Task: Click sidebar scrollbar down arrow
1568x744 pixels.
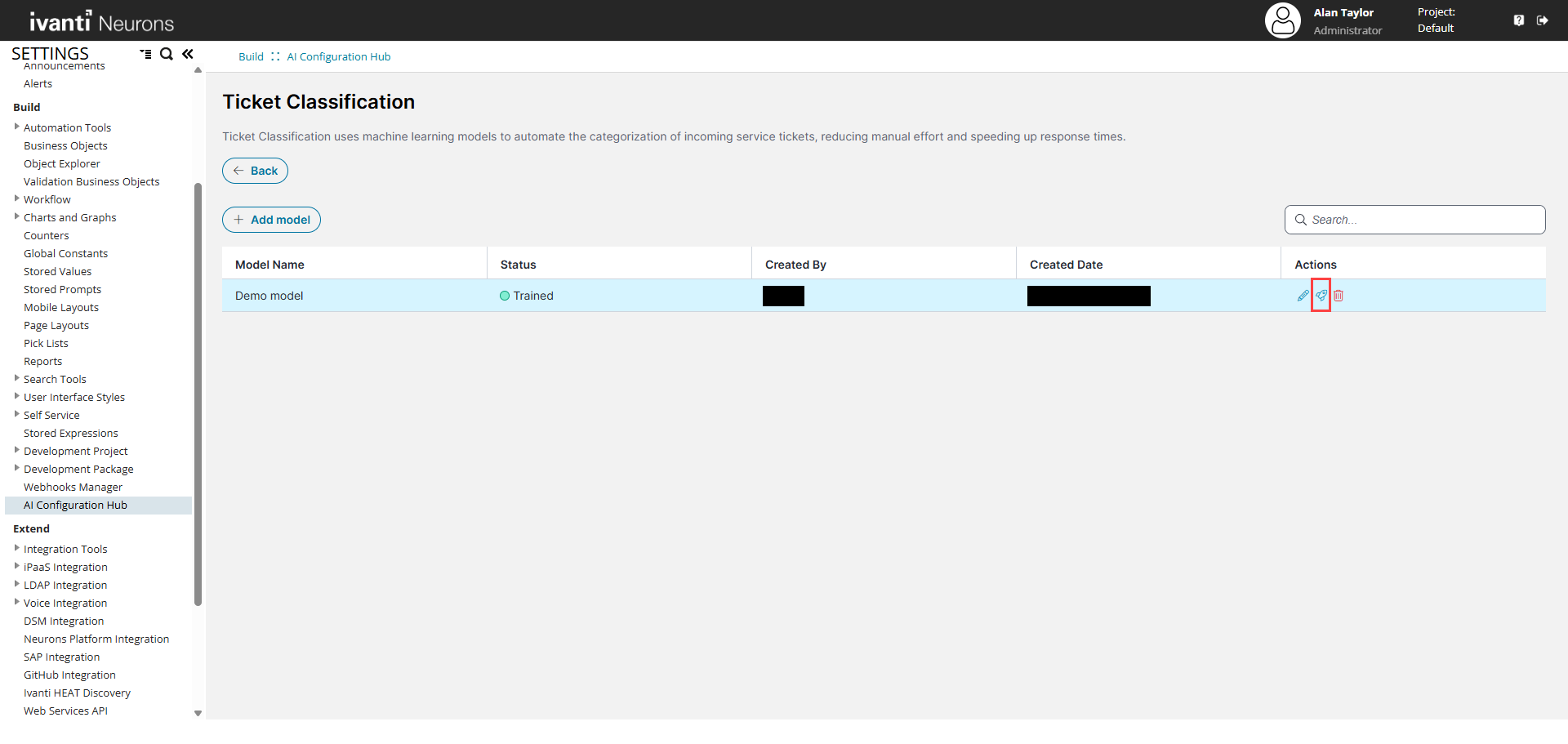Action: click(x=198, y=713)
